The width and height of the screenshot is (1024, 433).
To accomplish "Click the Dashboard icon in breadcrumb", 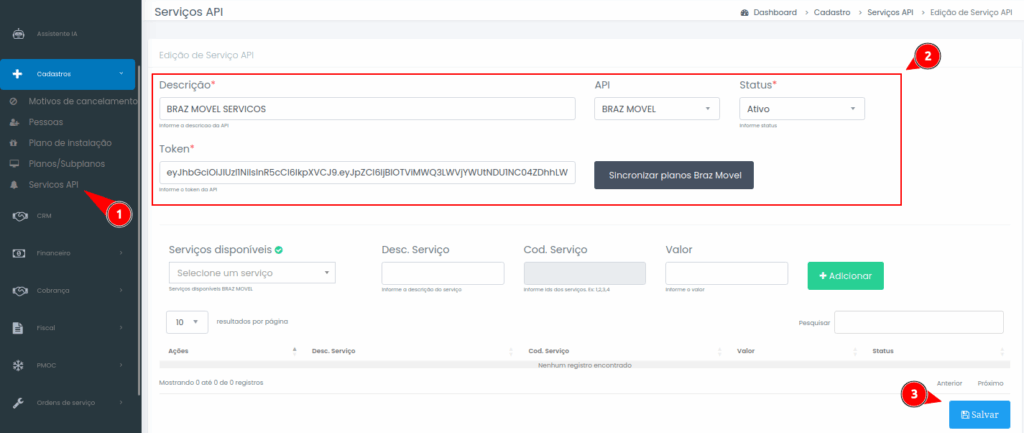I will [x=744, y=12].
